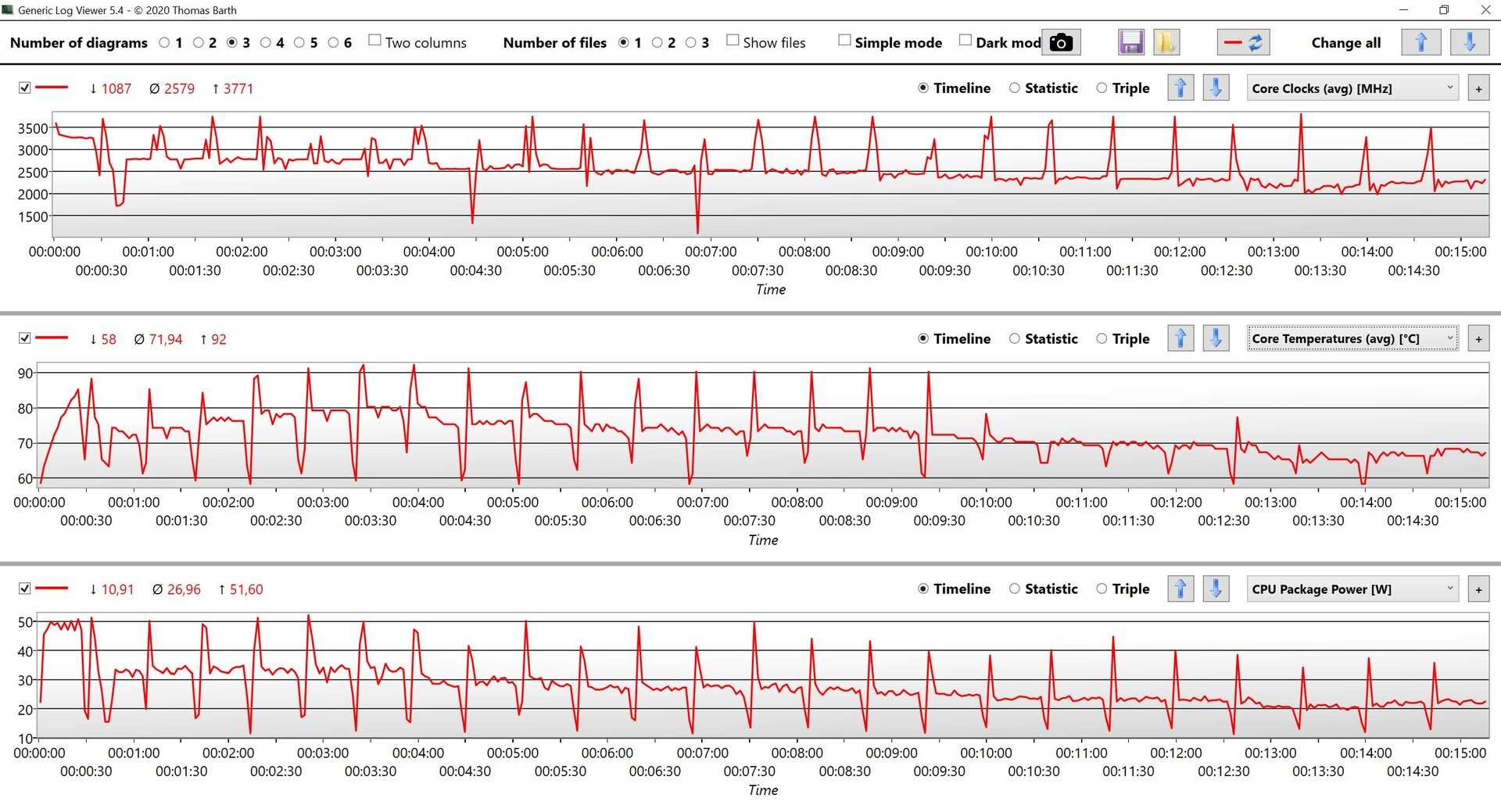Click Change all up arrow icon

click(1420, 42)
